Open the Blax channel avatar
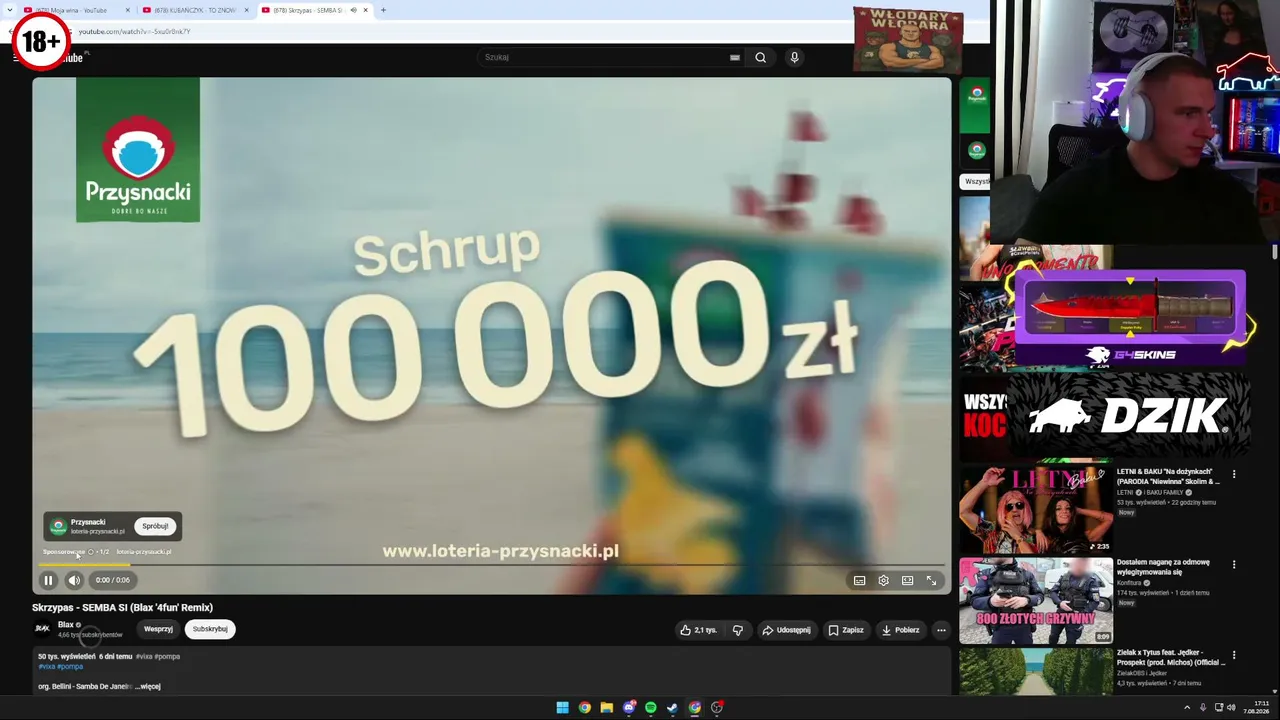This screenshot has width=1280, height=720. 42,629
